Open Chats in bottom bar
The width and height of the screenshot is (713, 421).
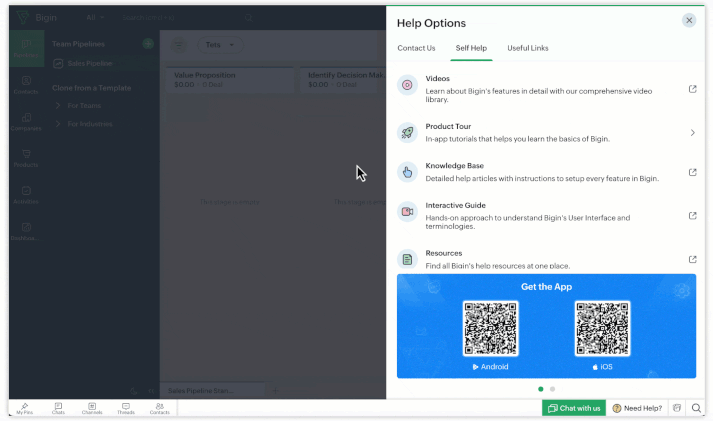58,408
